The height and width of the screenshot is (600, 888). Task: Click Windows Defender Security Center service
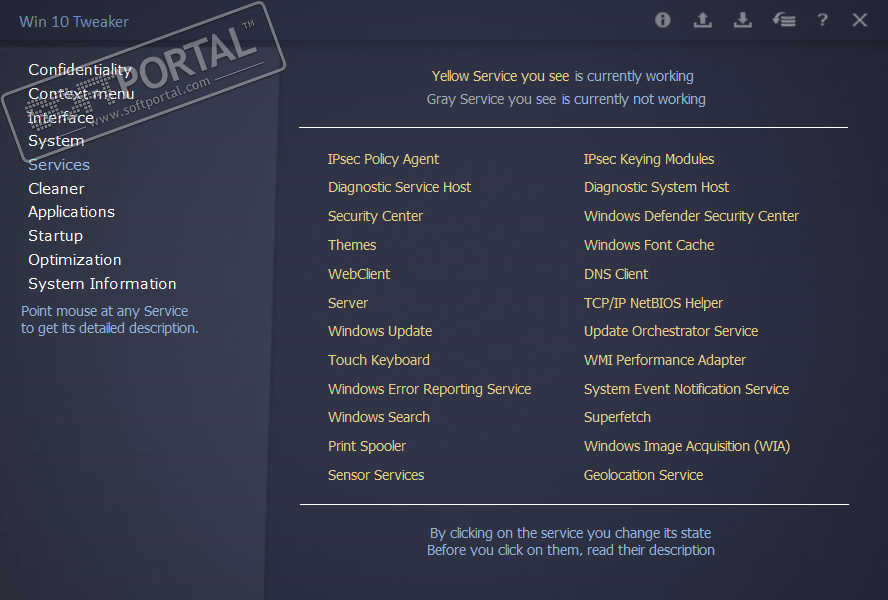(x=691, y=216)
